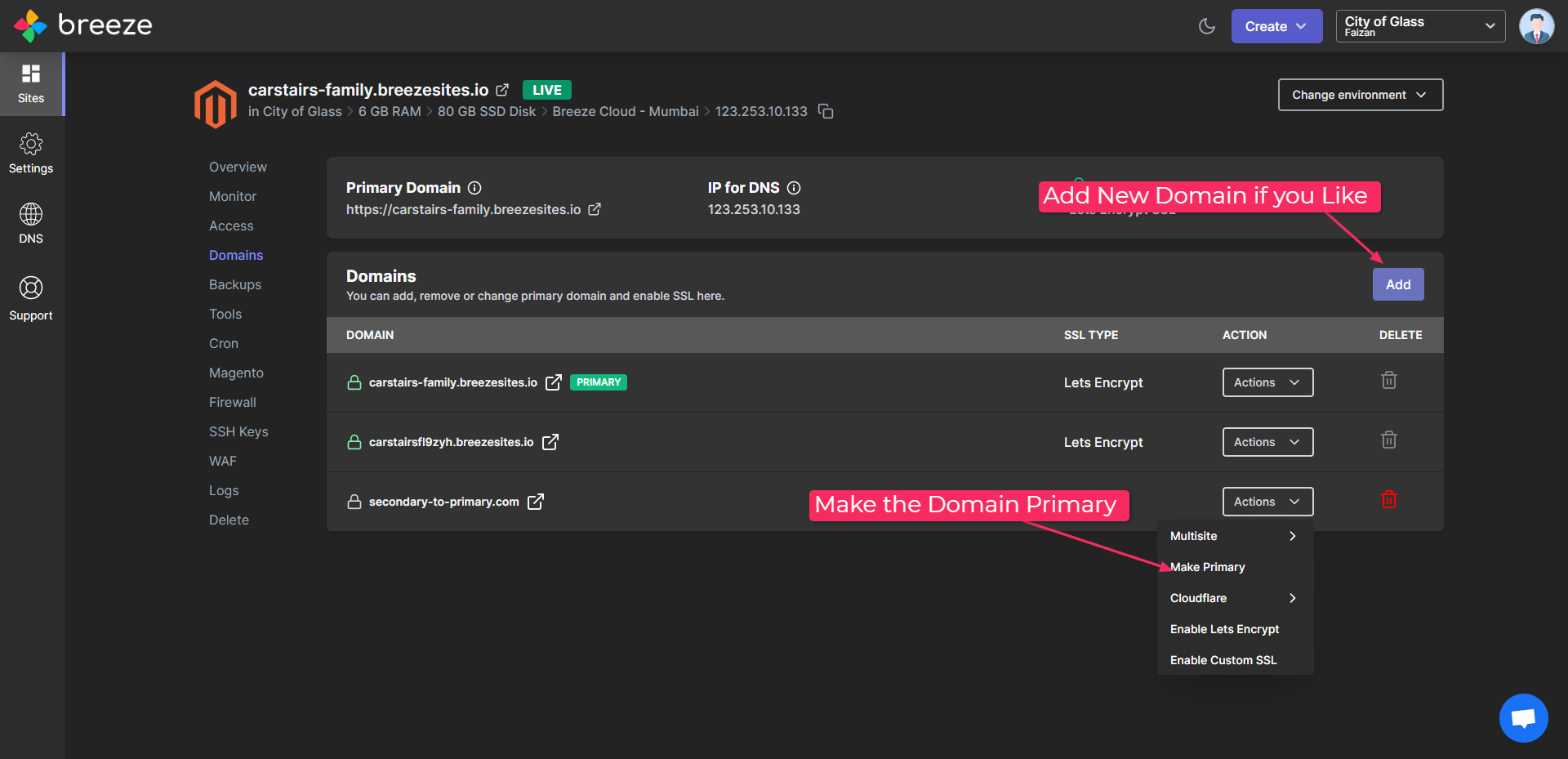The width and height of the screenshot is (1568, 759).
Task: Open the Sites section icon
Action: pyautogui.click(x=31, y=84)
